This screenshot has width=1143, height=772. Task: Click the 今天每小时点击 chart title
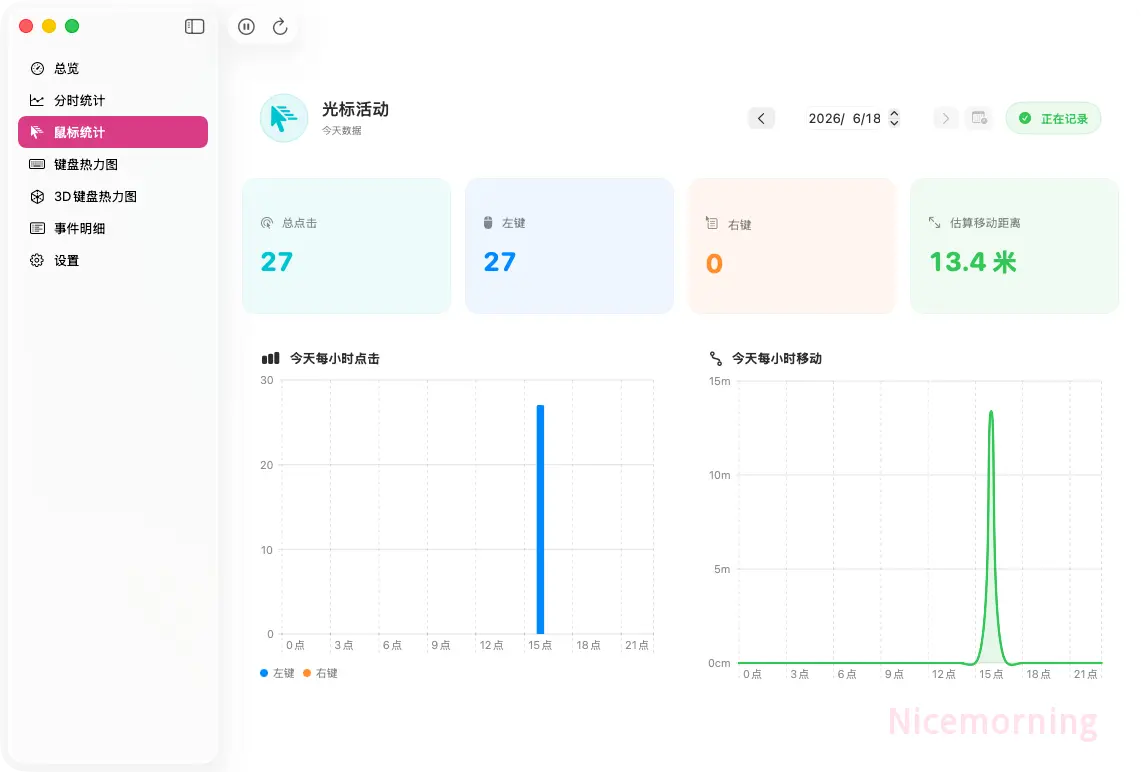click(335, 359)
